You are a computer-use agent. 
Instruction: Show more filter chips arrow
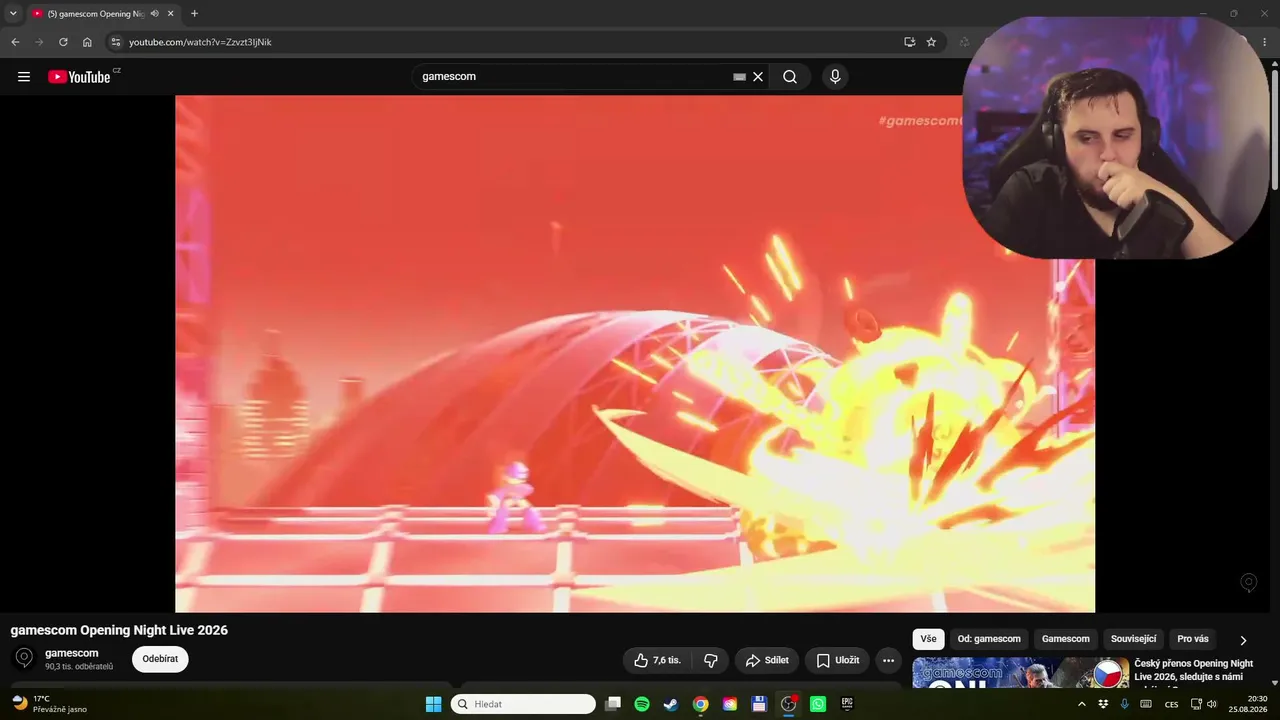click(x=1243, y=640)
